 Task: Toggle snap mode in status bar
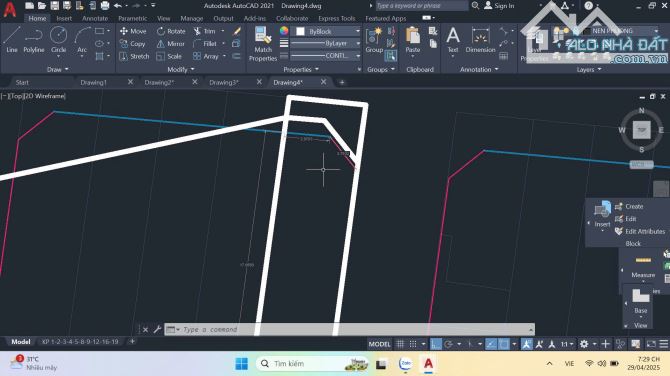pyautogui.click(x=413, y=344)
